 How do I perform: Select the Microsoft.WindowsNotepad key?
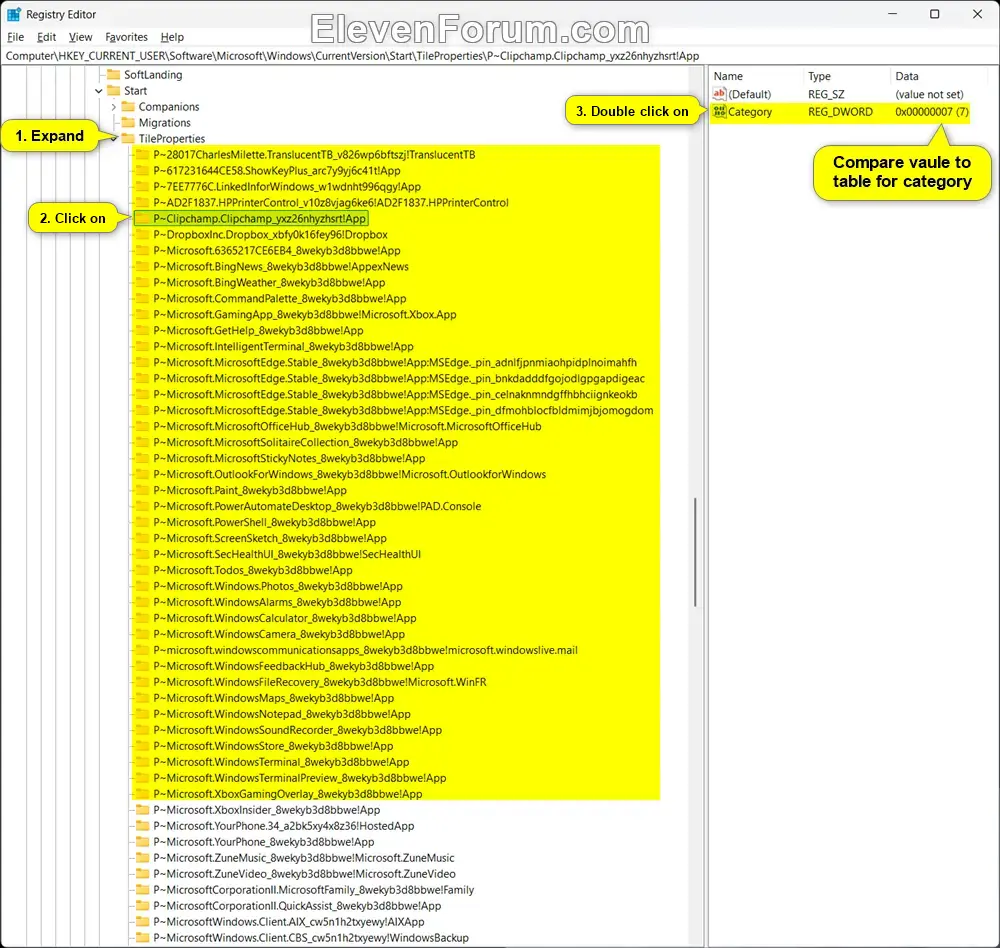click(x=282, y=714)
